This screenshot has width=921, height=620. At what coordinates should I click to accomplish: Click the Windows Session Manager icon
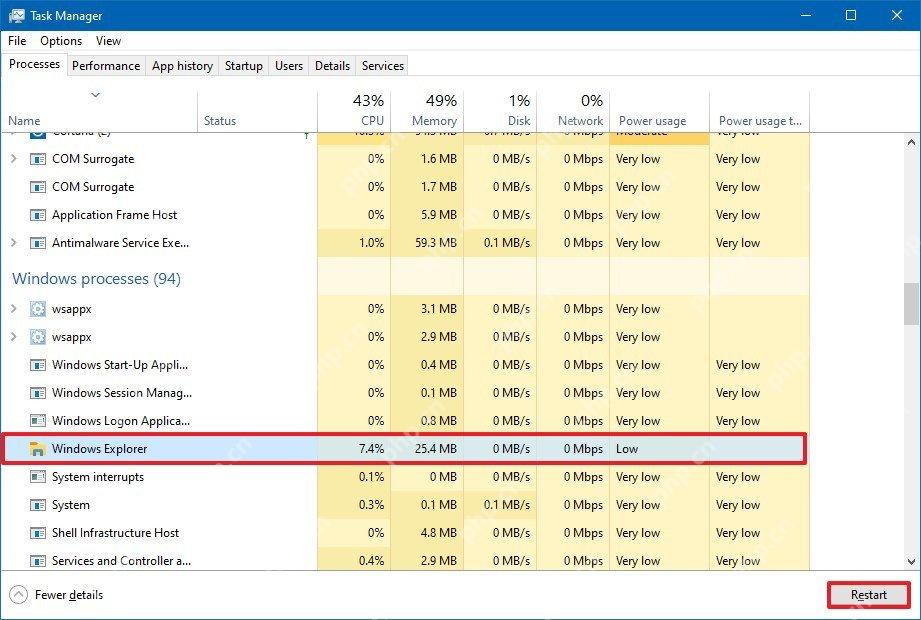[x=38, y=393]
